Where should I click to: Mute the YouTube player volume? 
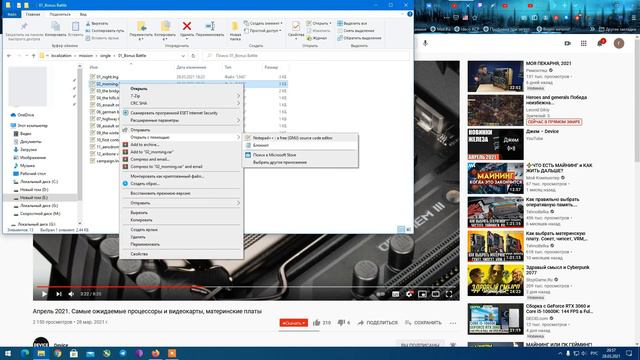[71, 294]
